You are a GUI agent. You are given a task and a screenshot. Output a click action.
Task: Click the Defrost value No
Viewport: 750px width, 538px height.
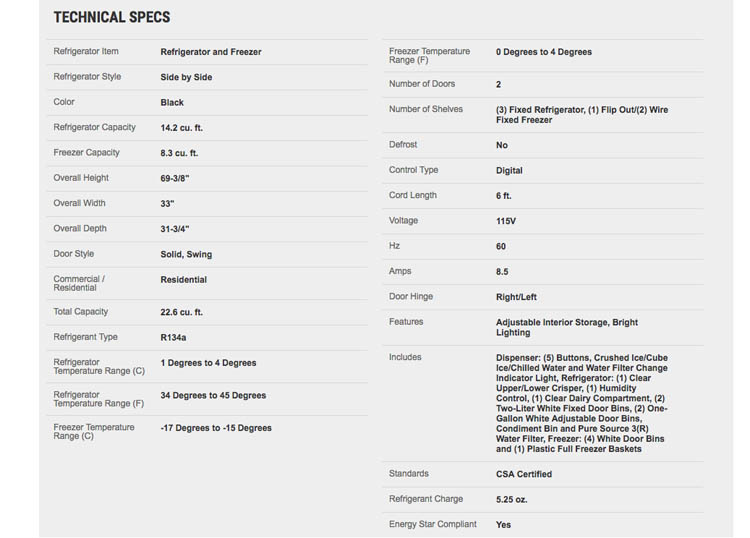[502, 145]
